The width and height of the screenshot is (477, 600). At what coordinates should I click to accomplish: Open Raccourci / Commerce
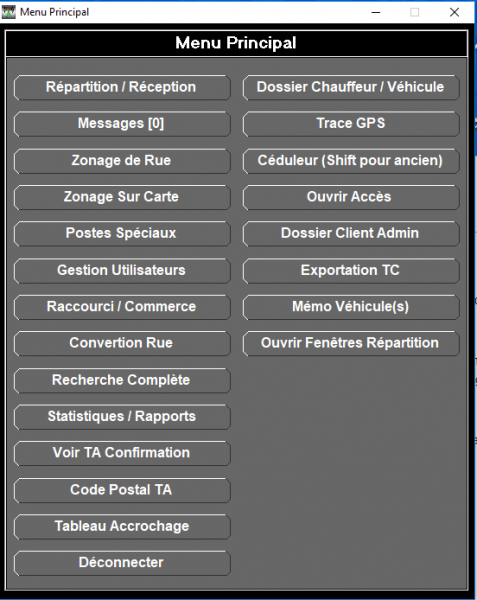tap(122, 307)
